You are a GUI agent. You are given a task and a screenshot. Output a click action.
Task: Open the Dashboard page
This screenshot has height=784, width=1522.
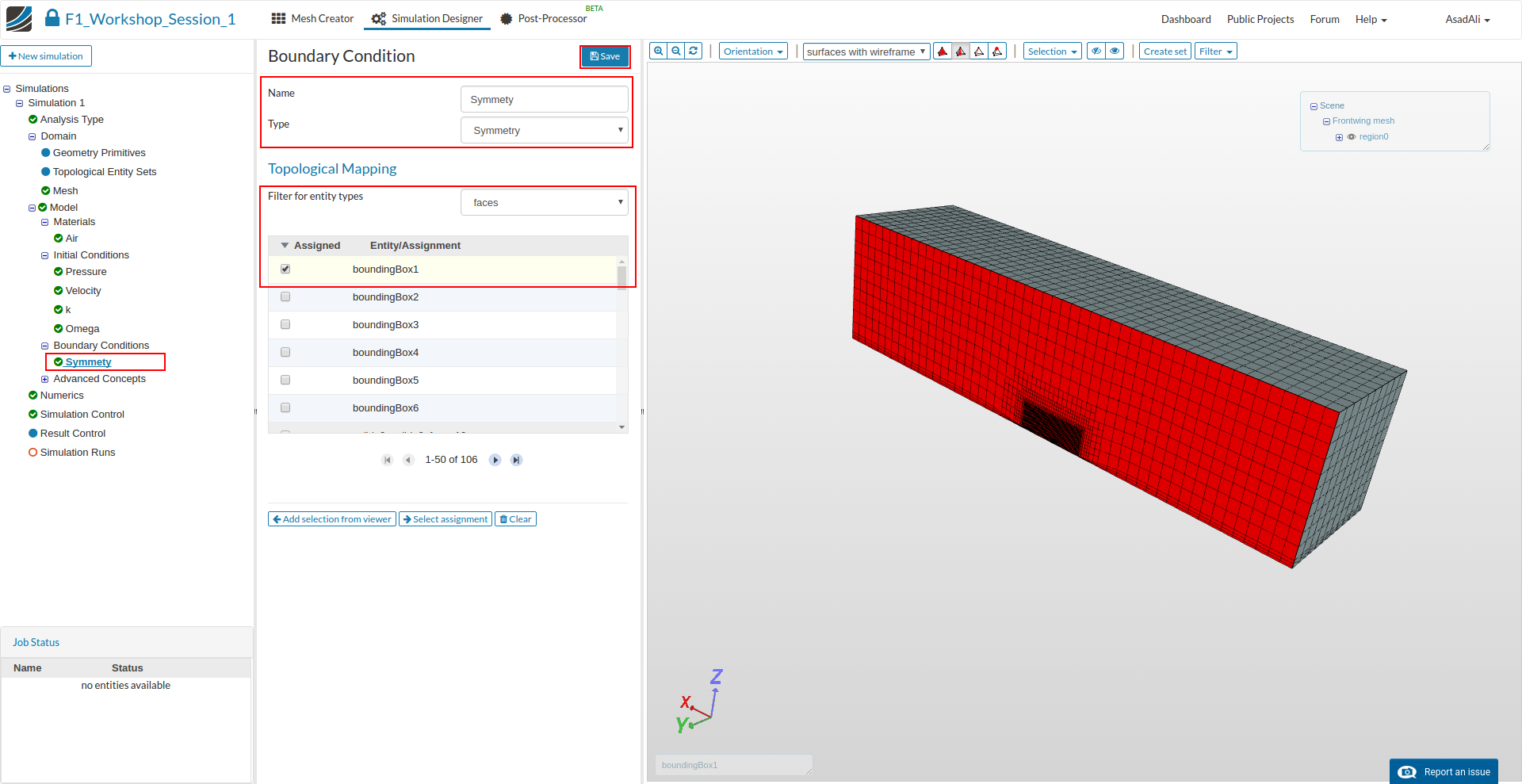tap(1186, 19)
